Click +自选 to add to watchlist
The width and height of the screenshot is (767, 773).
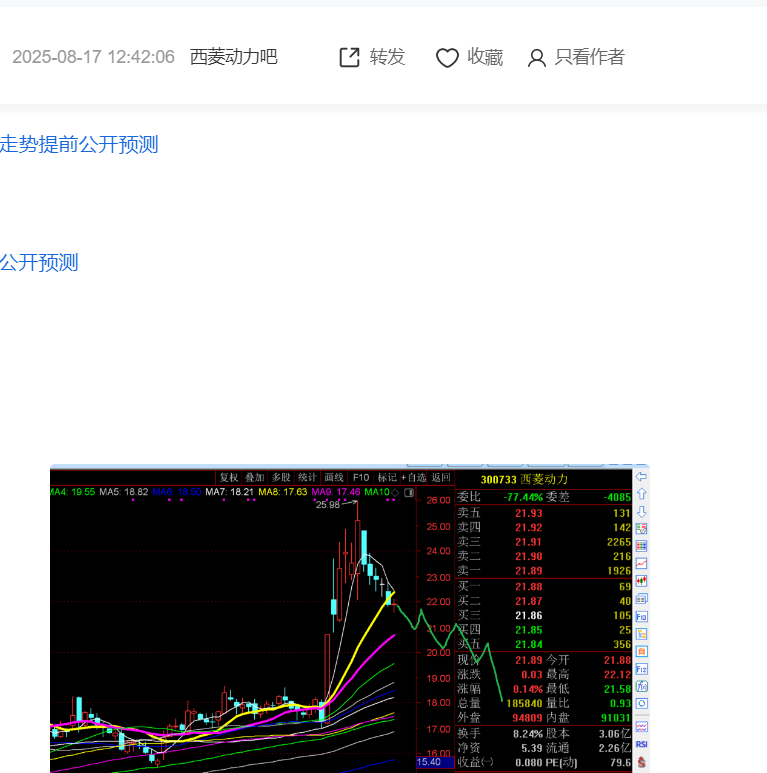point(413,477)
